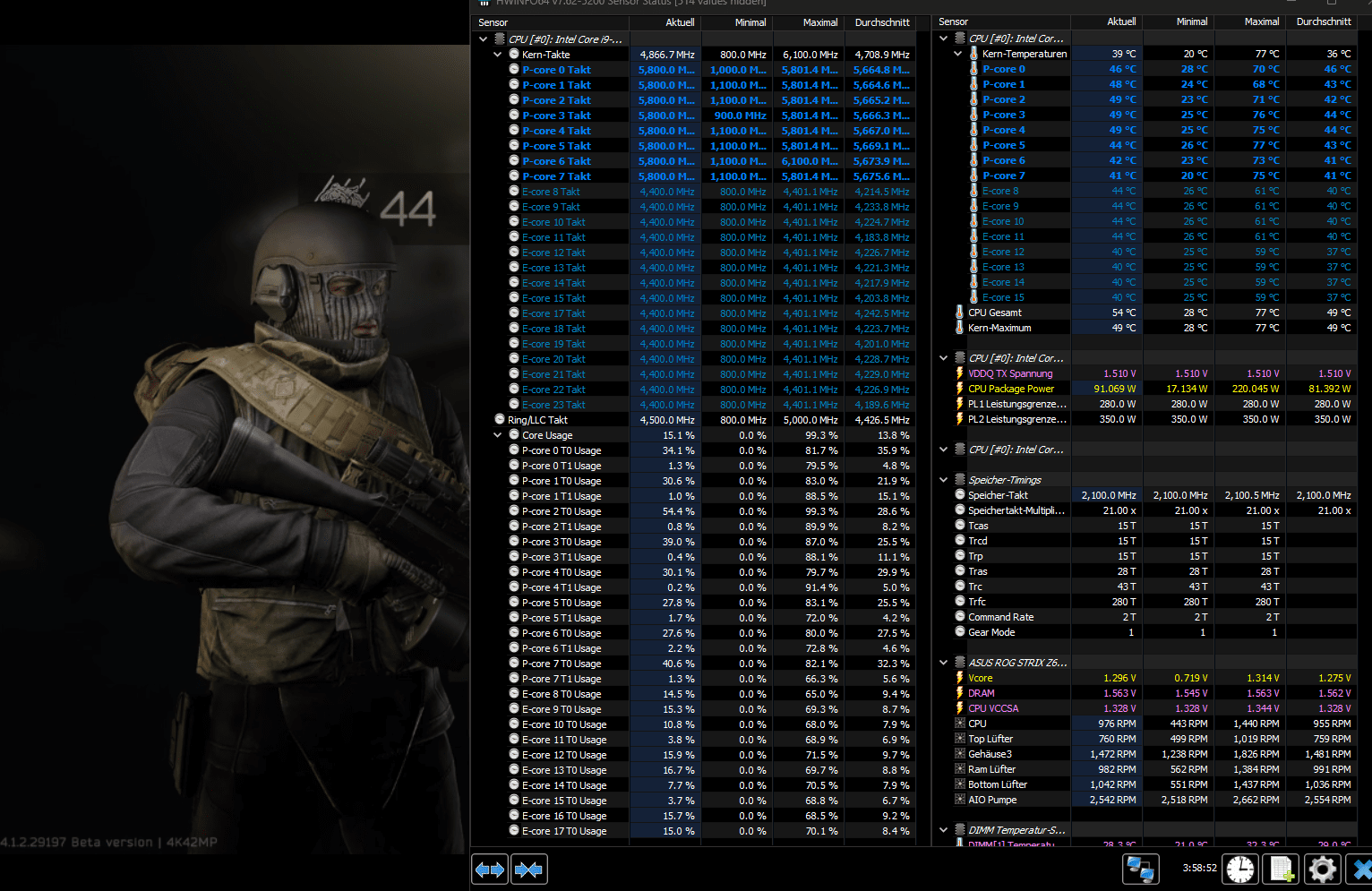
Task: Click right panel Durchschnitt column header
Action: 1321,21
